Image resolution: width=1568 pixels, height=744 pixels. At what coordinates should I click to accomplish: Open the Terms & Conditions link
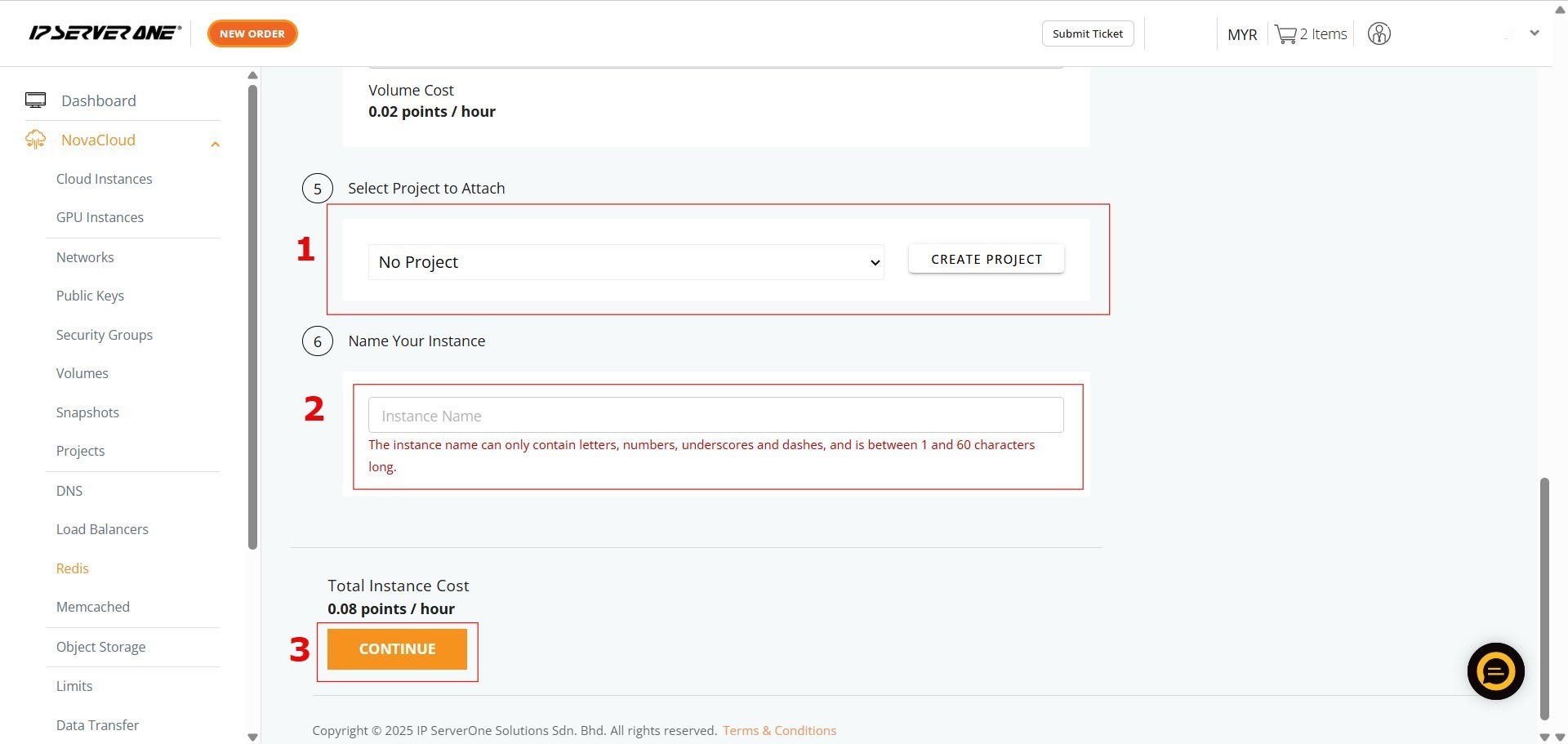point(779,730)
